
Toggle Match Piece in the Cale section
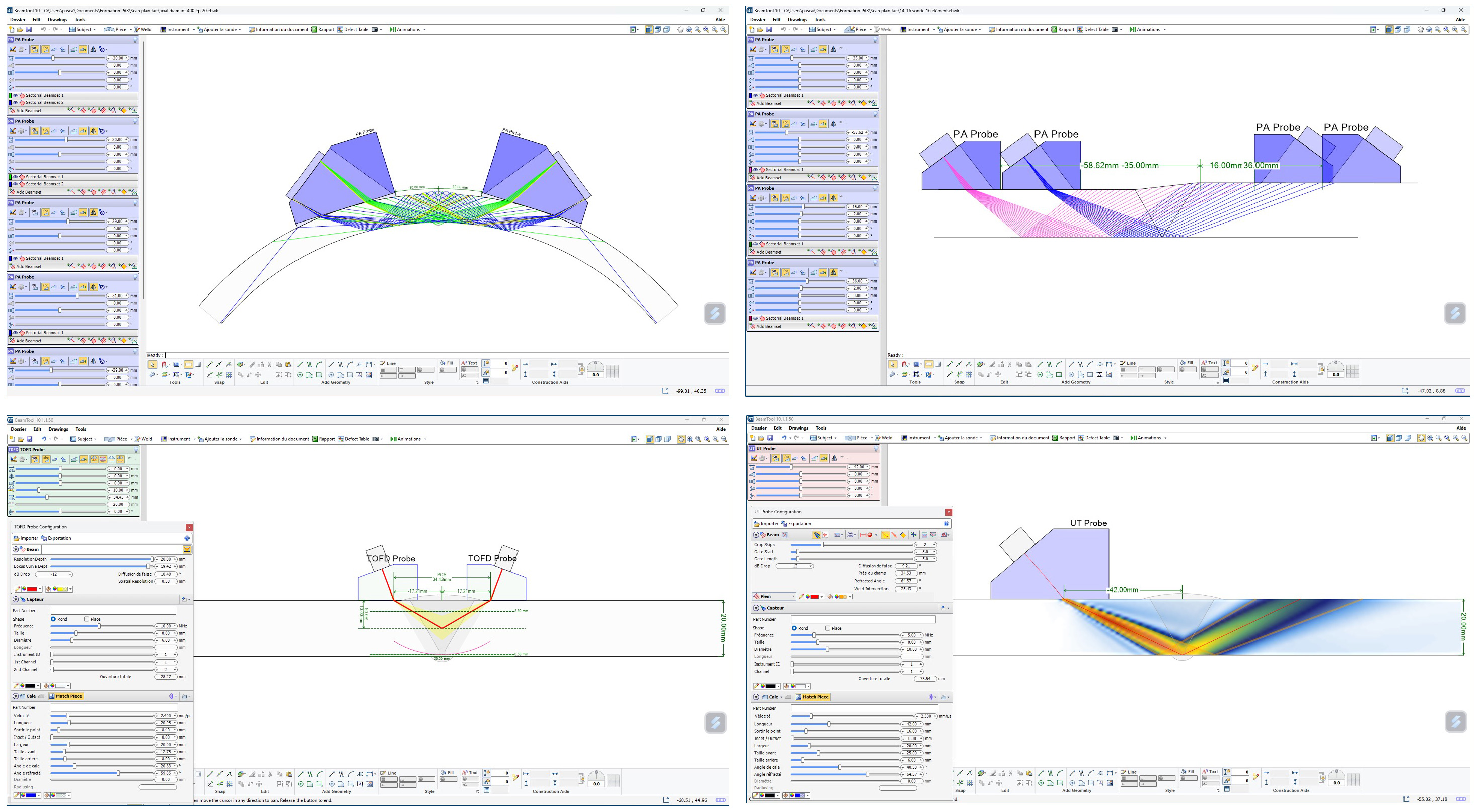[x=813, y=697]
